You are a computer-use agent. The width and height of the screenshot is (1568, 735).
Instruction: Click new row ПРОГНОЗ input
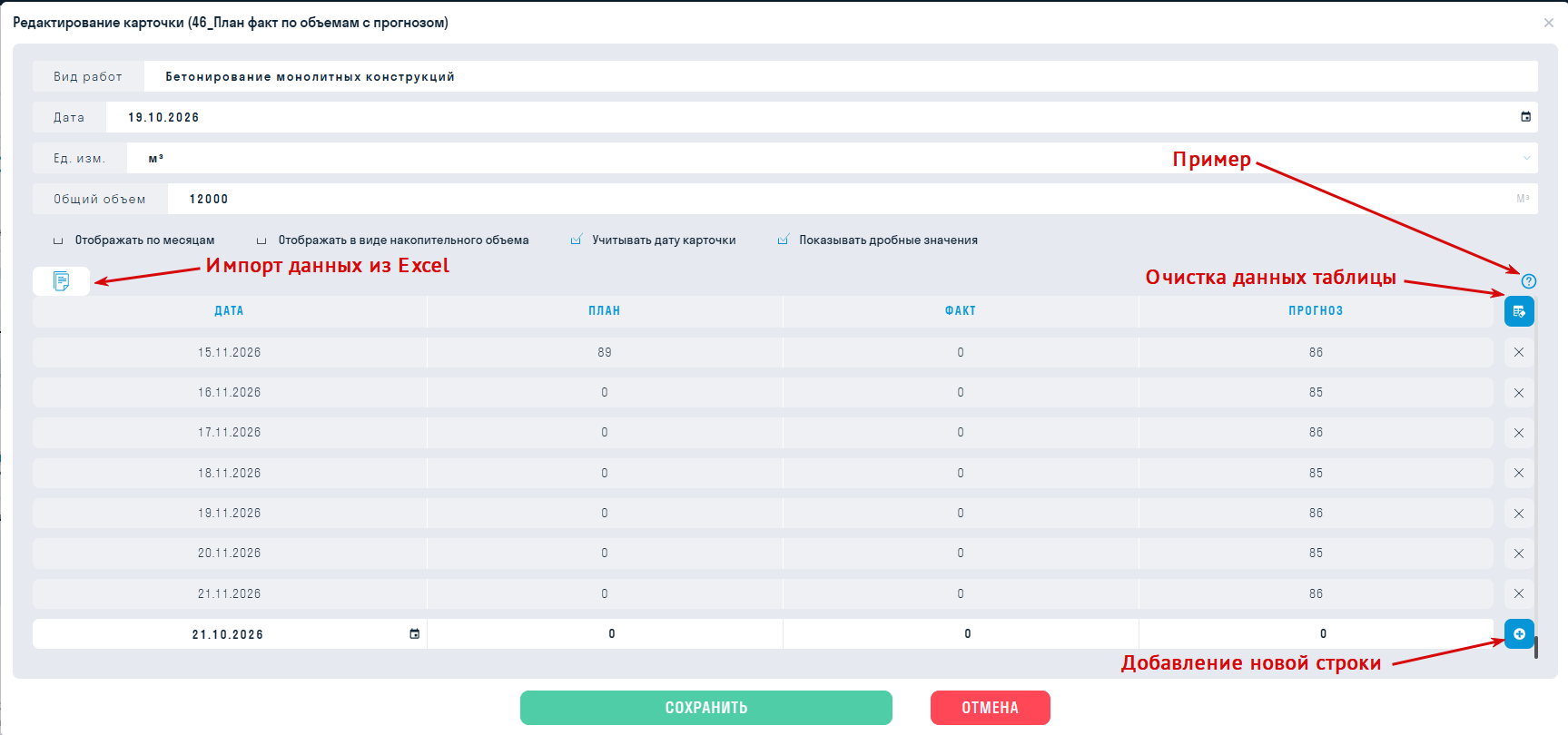click(1317, 633)
